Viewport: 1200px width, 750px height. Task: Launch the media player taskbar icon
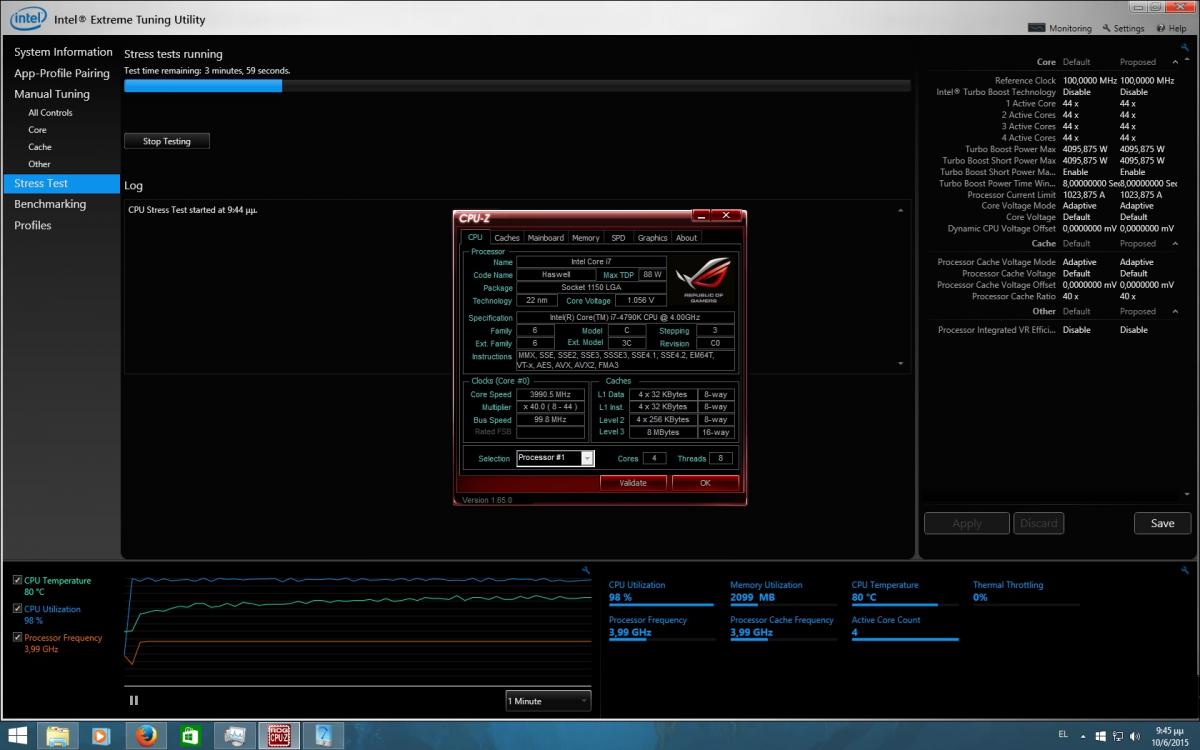coord(100,735)
